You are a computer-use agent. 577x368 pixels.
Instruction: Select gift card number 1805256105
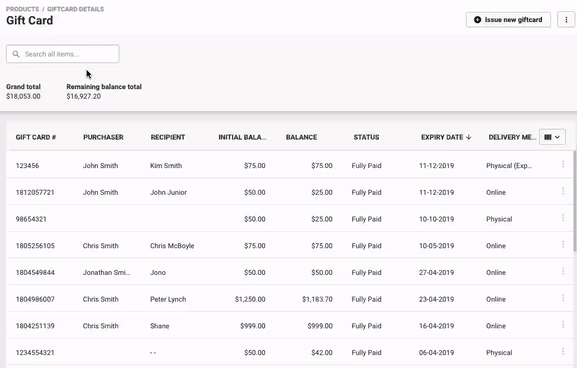(x=35, y=246)
